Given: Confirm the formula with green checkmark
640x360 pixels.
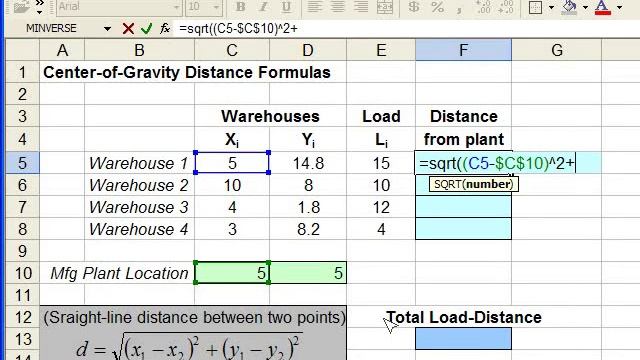Looking at the screenshot, I should (146, 29).
